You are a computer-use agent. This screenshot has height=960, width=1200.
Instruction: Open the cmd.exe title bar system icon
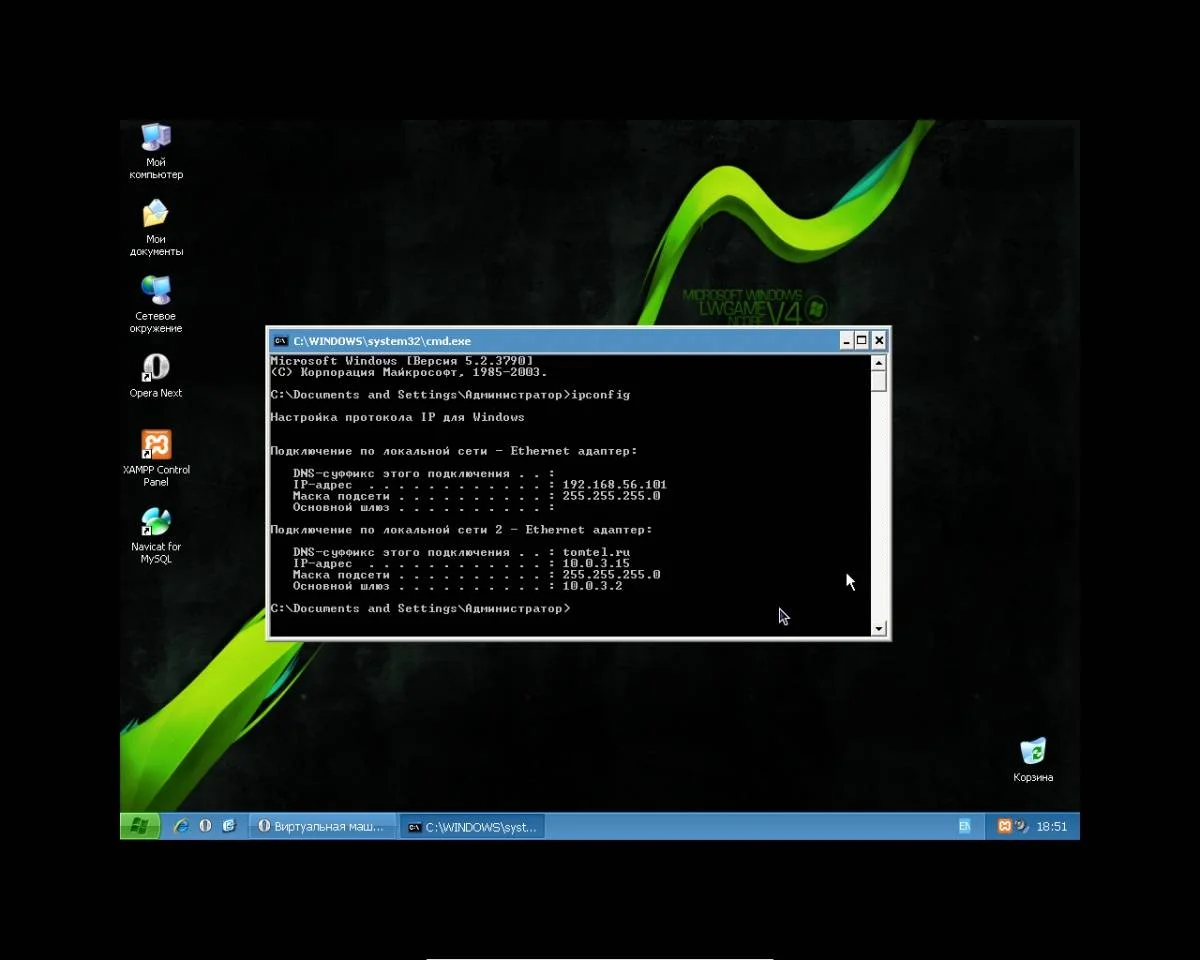(x=281, y=341)
